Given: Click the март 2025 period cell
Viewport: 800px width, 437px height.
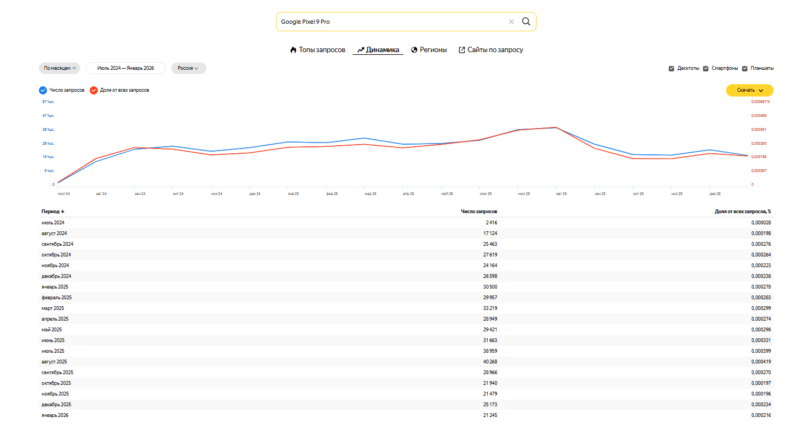Looking at the screenshot, I should coord(53,309).
